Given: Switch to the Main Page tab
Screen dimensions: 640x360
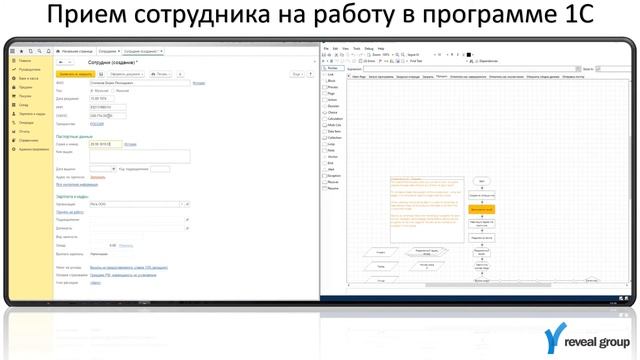Looking at the screenshot, I should pyautogui.click(x=359, y=77).
